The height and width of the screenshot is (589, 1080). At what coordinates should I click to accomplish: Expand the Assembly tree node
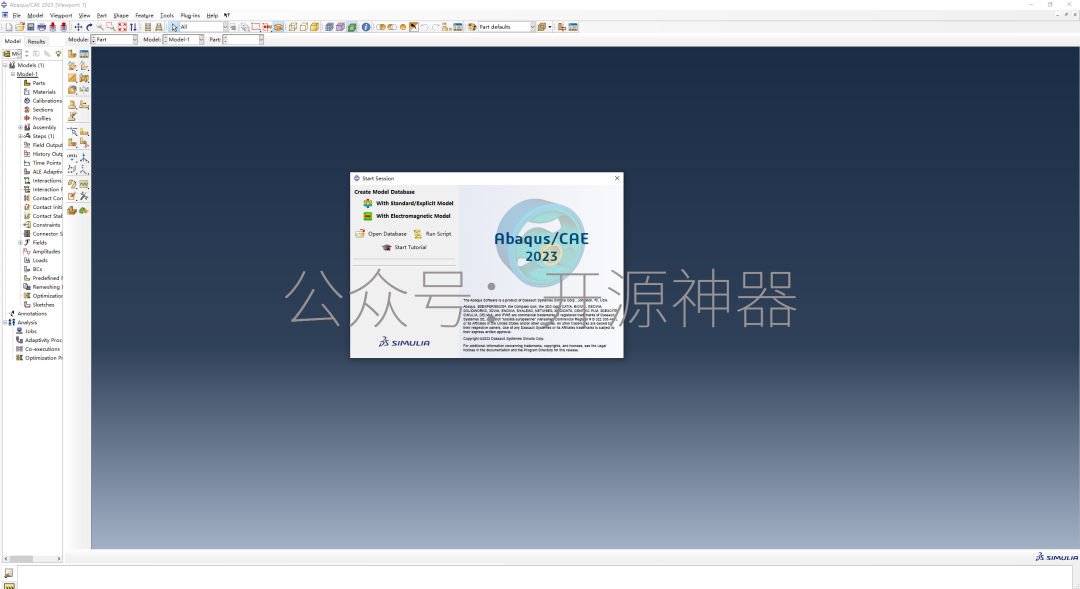coord(20,127)
